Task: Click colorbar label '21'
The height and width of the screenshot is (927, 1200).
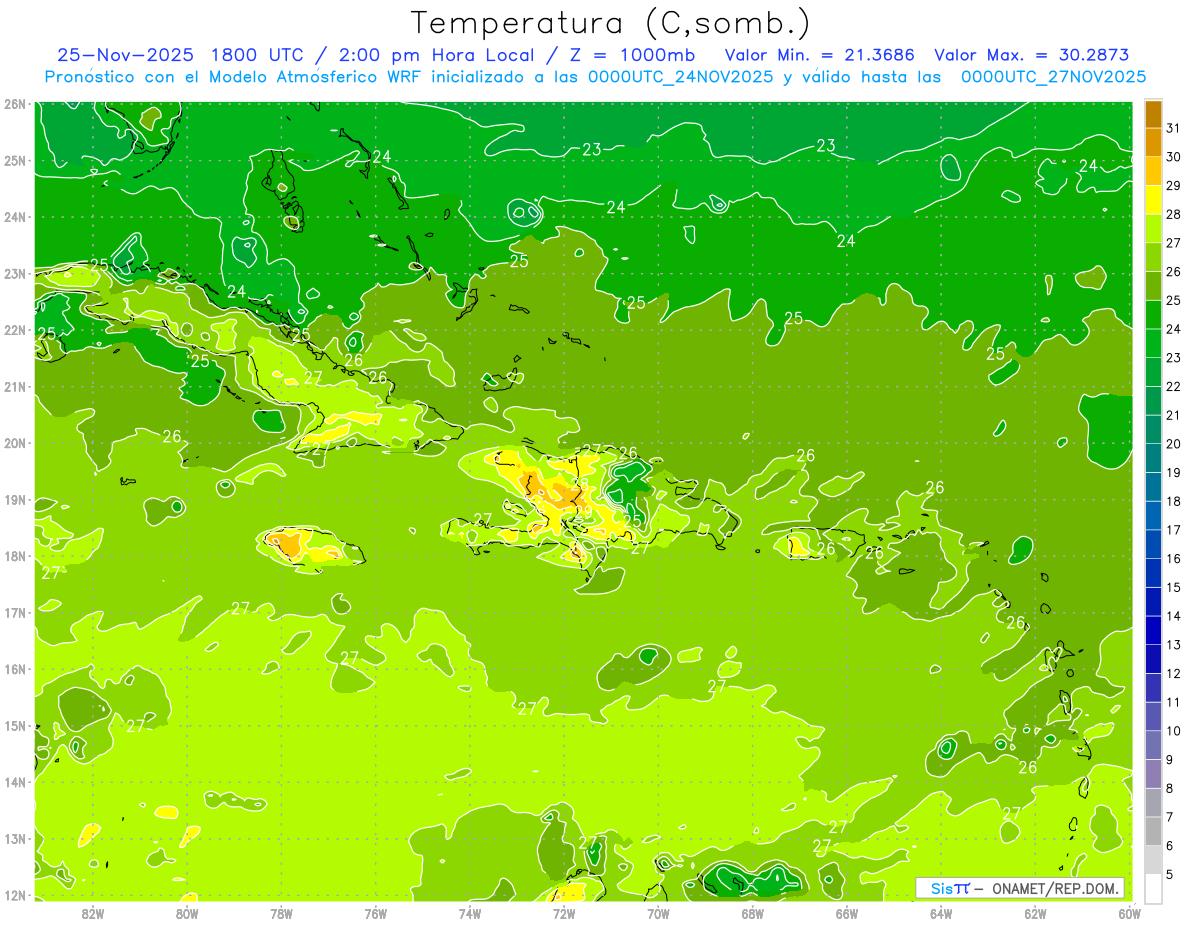Action: pyautogui.click(x=1173, y=415)
